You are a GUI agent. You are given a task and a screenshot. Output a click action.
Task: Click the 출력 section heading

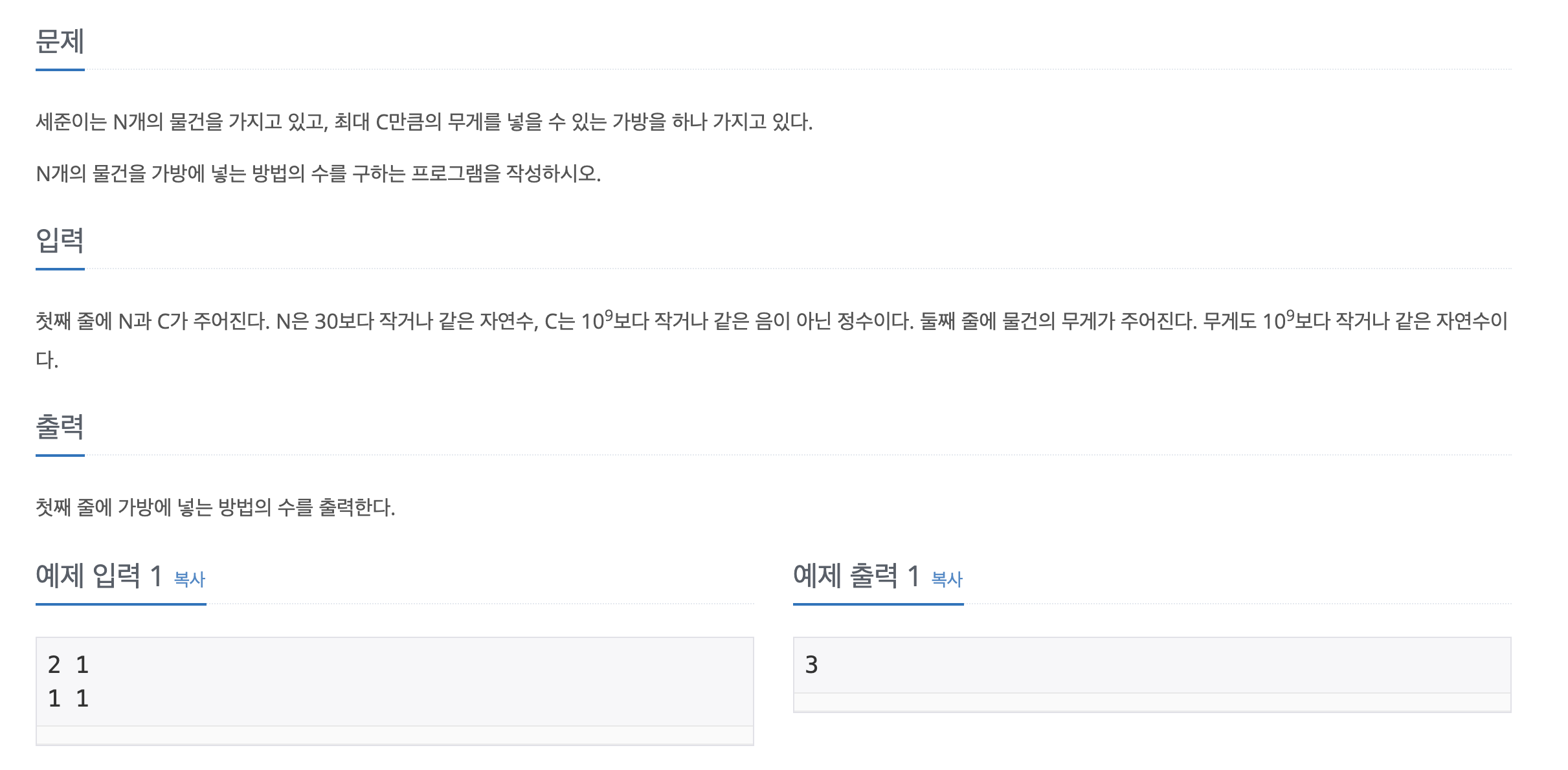pyautogui.click(x=60, y=427)
